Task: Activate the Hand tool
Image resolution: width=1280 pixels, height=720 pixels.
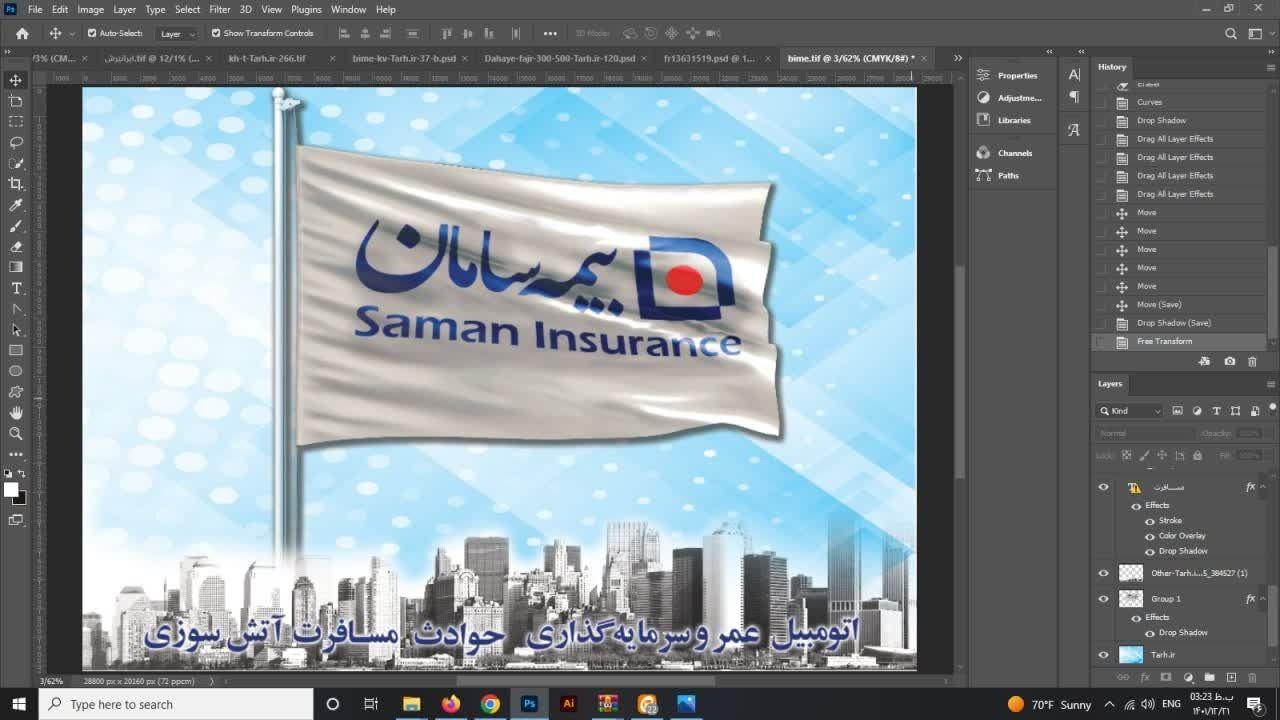Action: pyautogui.click(x=16, y=412)
